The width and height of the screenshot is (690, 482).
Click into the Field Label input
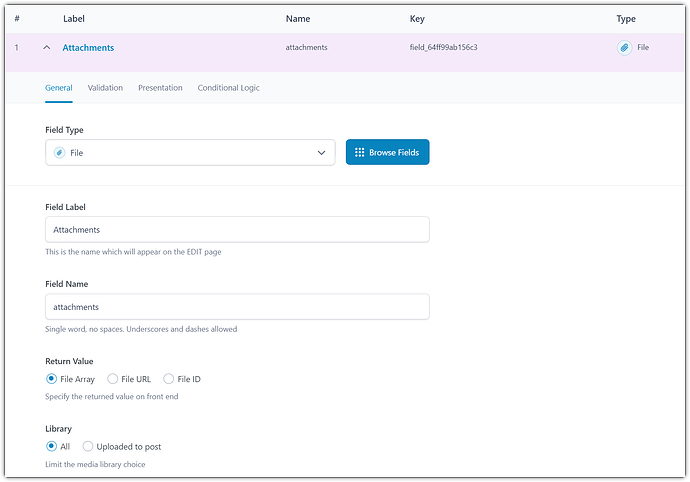[237, 230]
